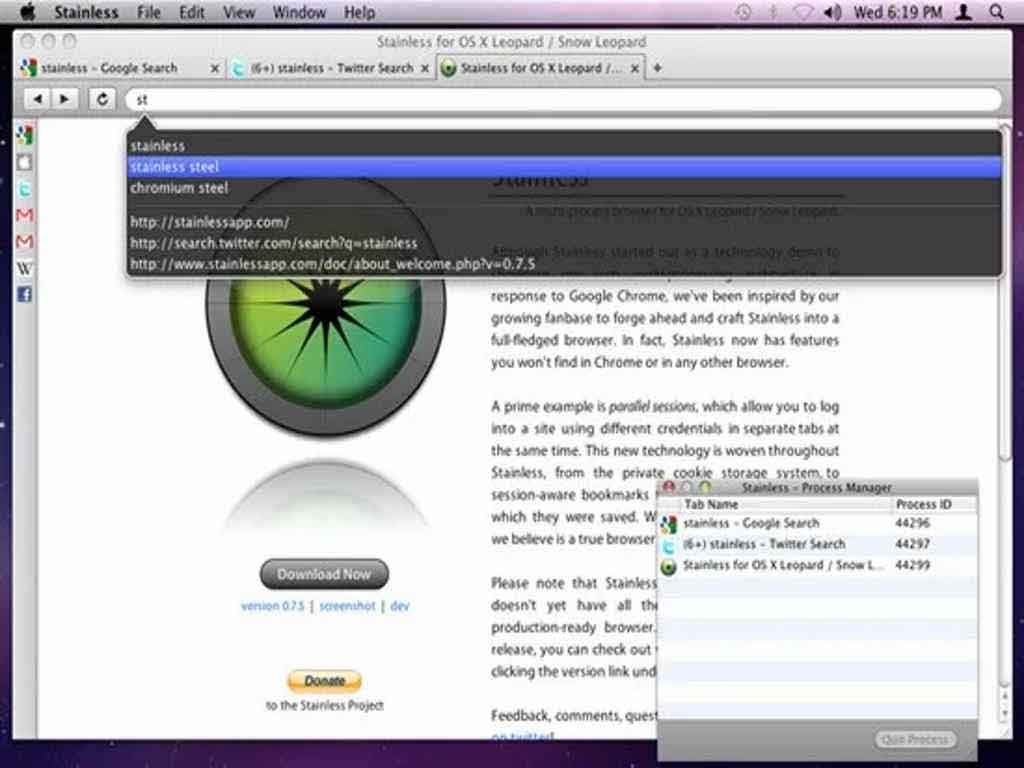Click the address bar containing 'st'
Screen dimensions: 1024x768
(x=564, y=99)
